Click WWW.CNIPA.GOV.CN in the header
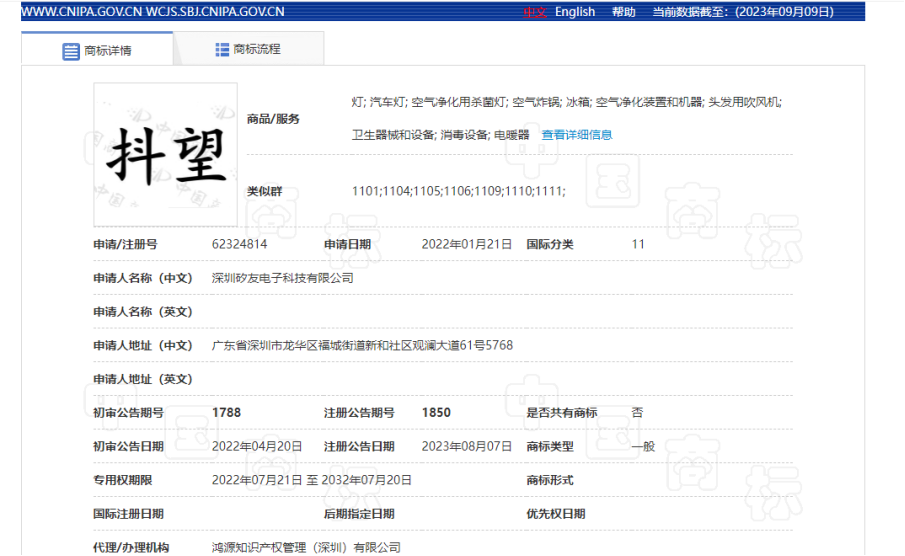The width and height of the screenshot is (905, 556). 82,12
